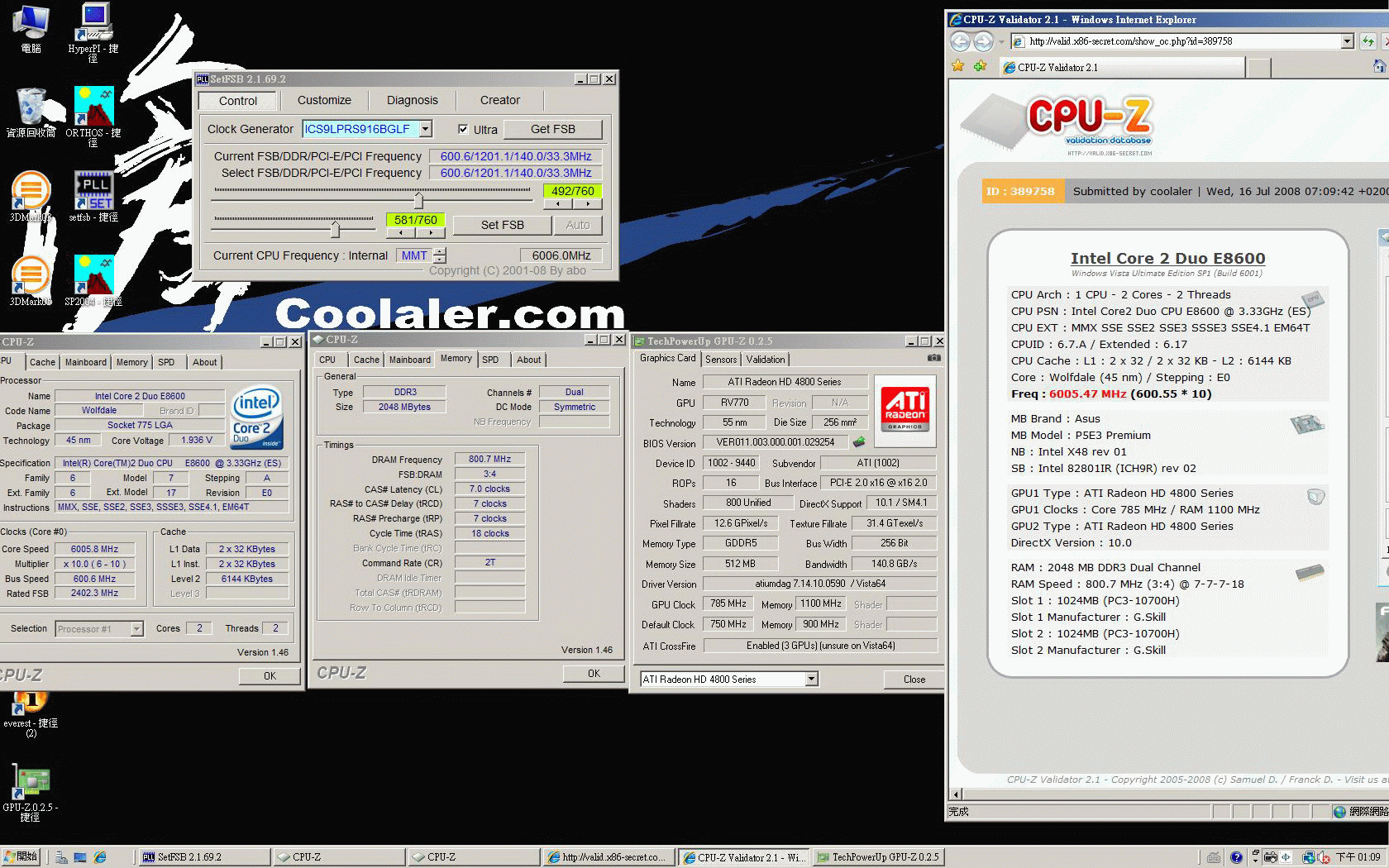Open the SP2004 desktop shortcut
Viewport: 1389px width, 868px height.
coord(93,281)
